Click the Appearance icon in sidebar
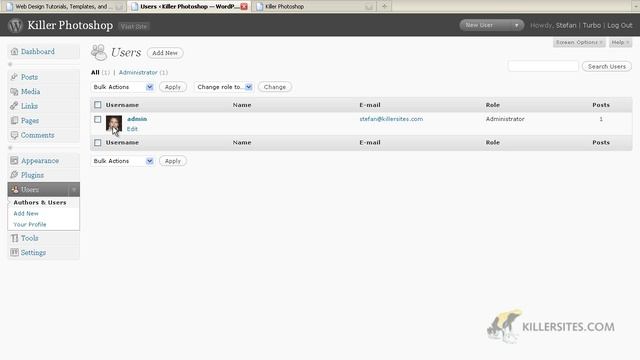 pos(14,160)
